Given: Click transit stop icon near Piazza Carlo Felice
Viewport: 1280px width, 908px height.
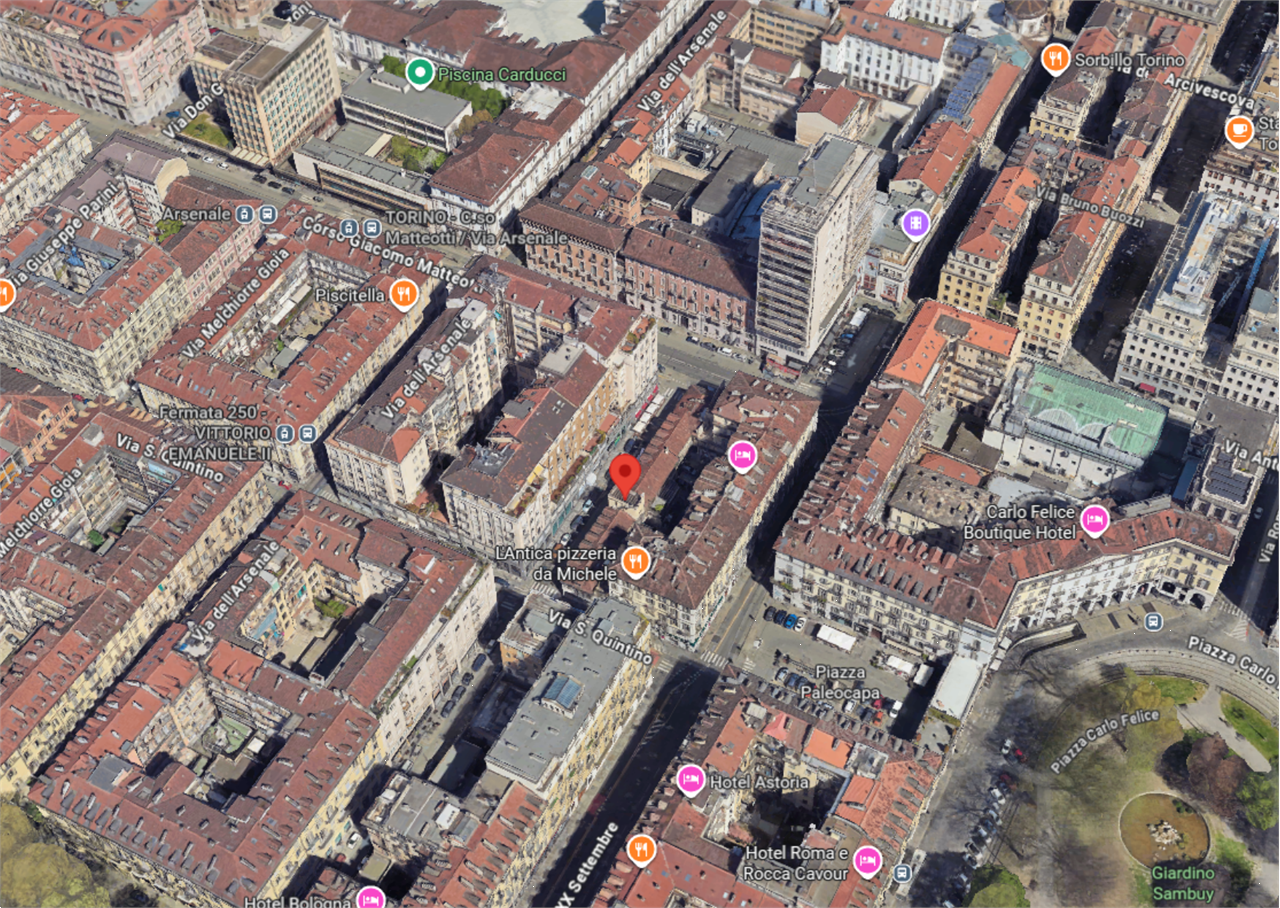Looking at the screenshot, I should coord(1154,621).
